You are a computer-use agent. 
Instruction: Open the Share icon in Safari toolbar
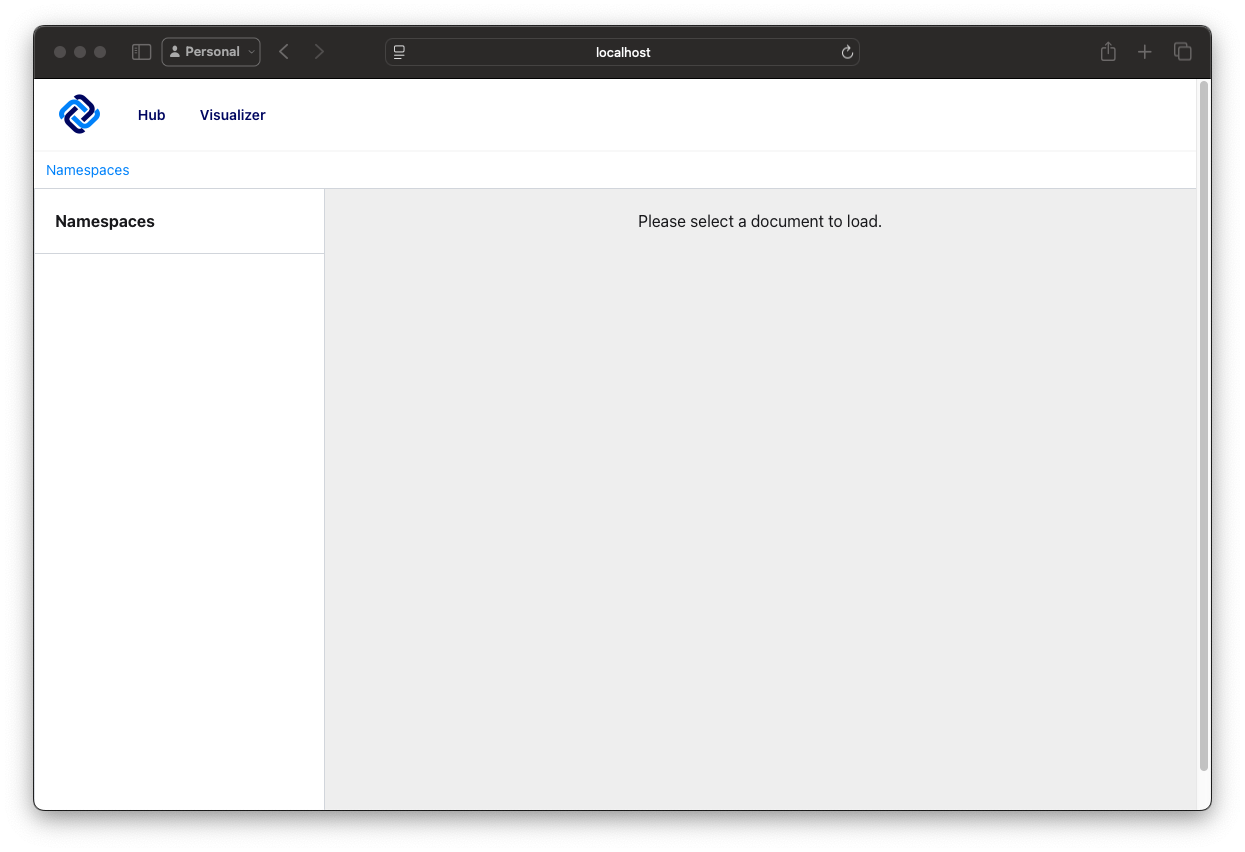[1108, 52]
